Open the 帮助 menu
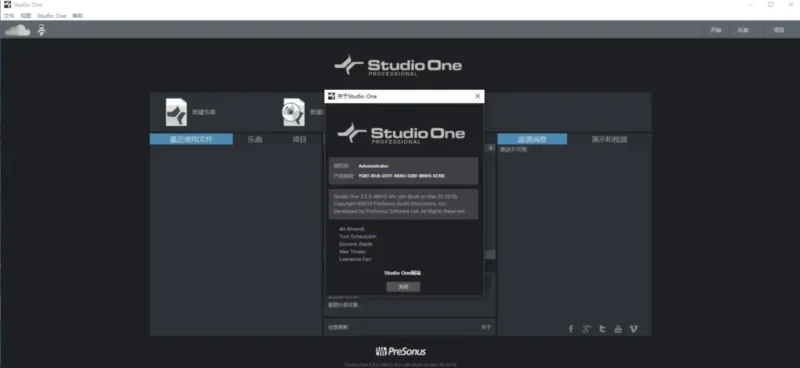800x368 pixels. (x=78, y=16)
